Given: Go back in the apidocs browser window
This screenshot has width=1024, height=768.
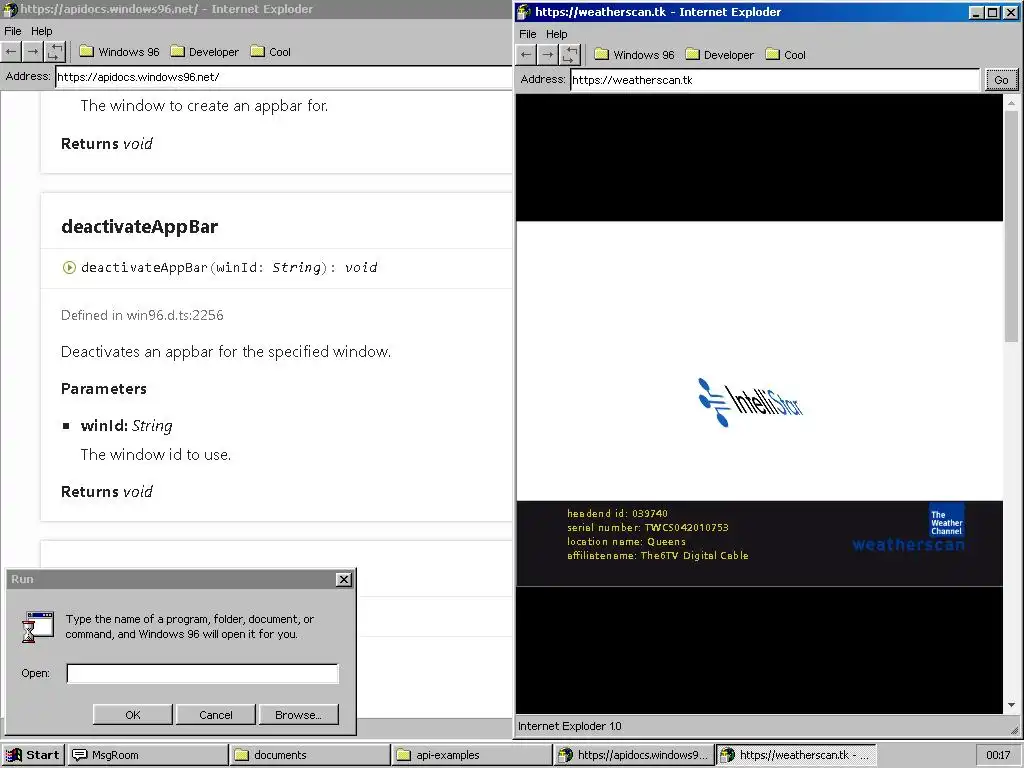Looking at the screenshot, I should (11, 52).
